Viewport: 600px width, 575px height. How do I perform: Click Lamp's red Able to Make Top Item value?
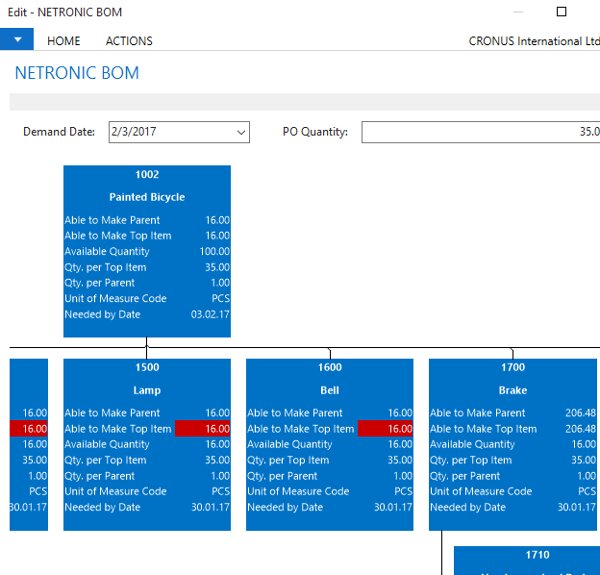203,429
